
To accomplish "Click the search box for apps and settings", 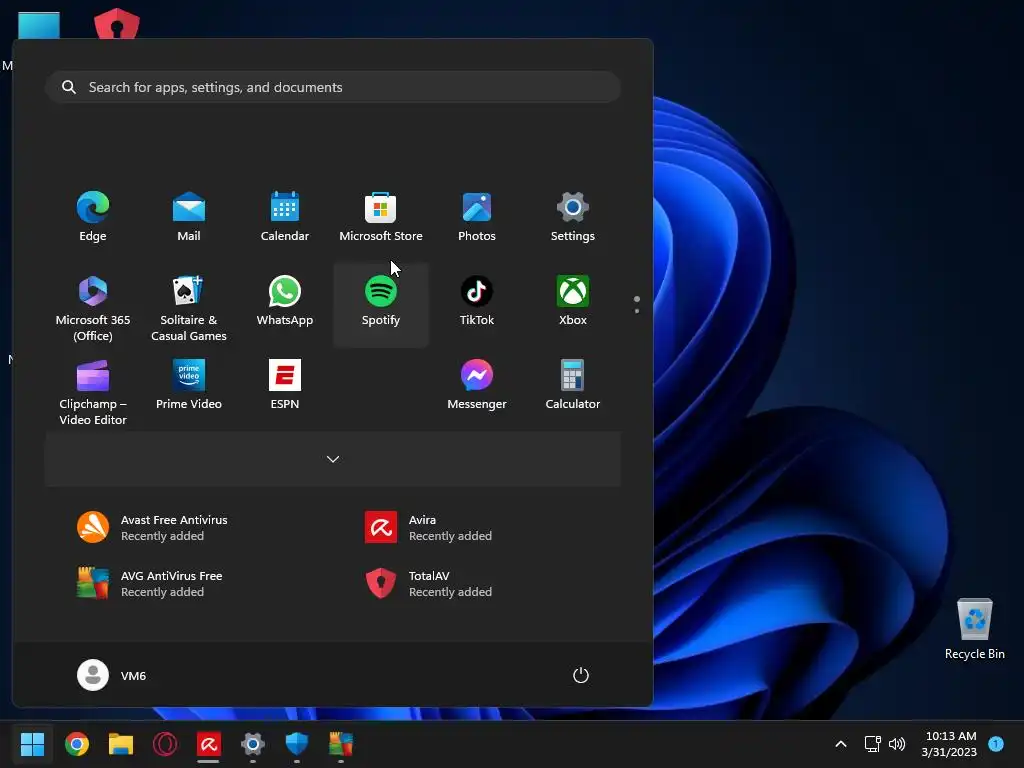I will tap(332, 87).
